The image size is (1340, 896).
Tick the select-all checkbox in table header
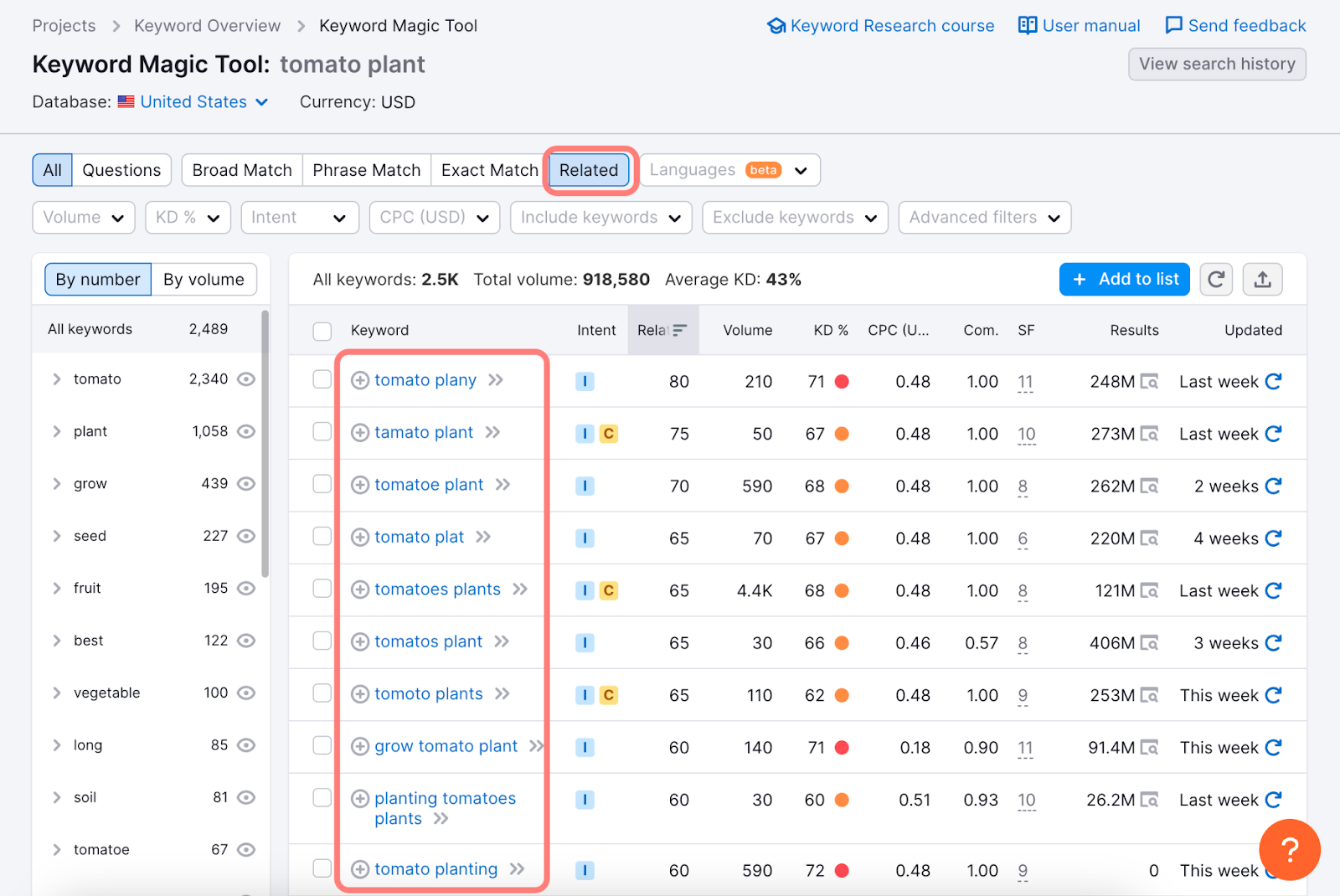[322, 331]
